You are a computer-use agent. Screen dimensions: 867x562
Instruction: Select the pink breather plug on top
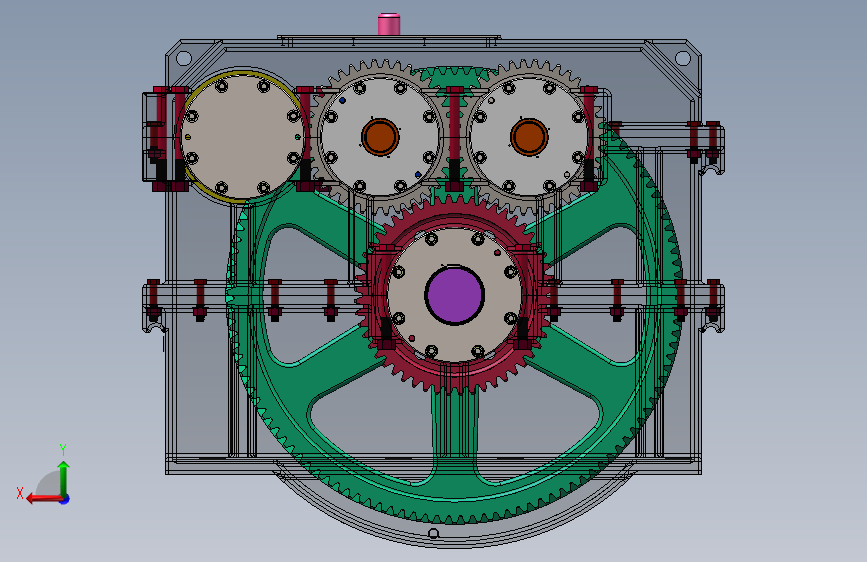389,24
